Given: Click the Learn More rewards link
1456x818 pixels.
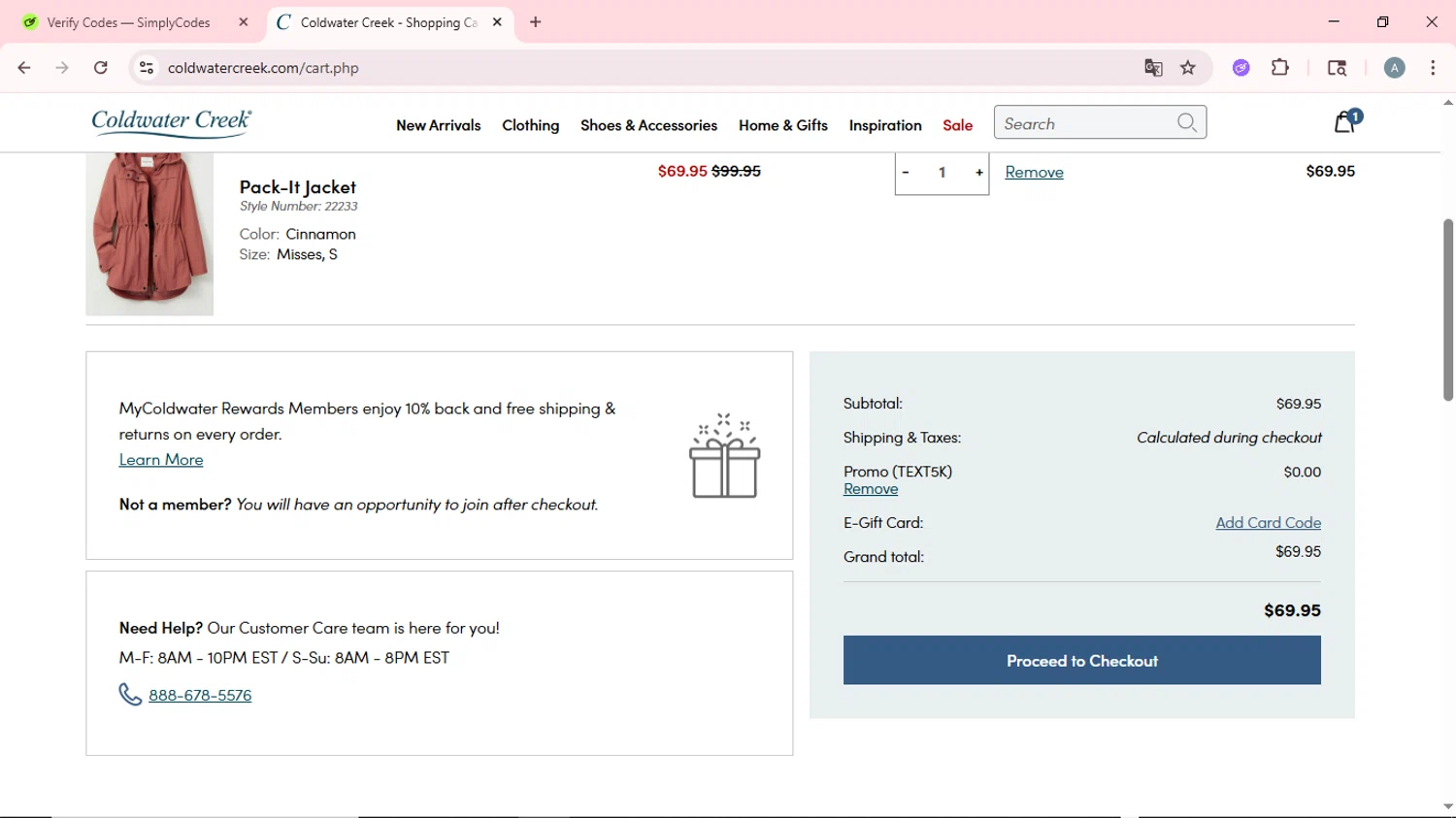Looking at the screenshot, I should (161, 459).
